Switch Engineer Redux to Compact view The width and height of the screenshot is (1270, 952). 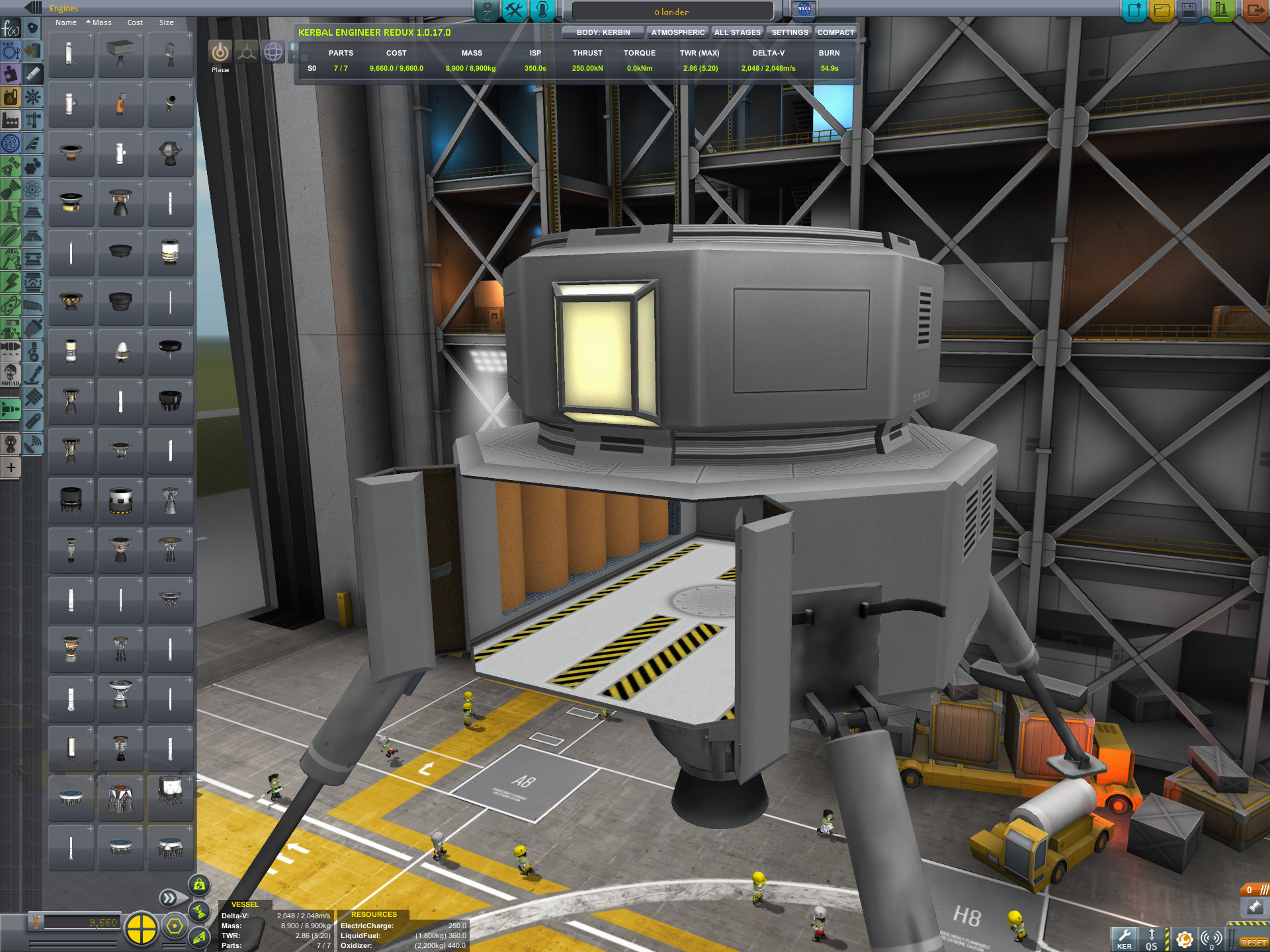coord(835,32)
